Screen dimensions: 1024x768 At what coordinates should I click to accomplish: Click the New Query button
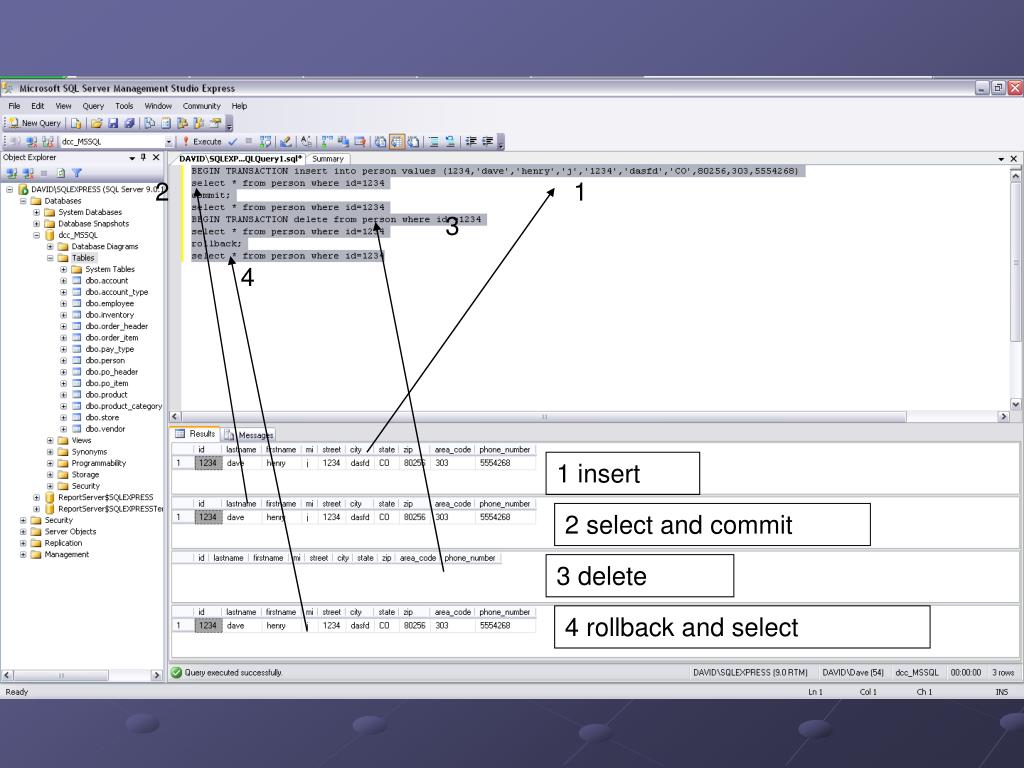[35, 123]
